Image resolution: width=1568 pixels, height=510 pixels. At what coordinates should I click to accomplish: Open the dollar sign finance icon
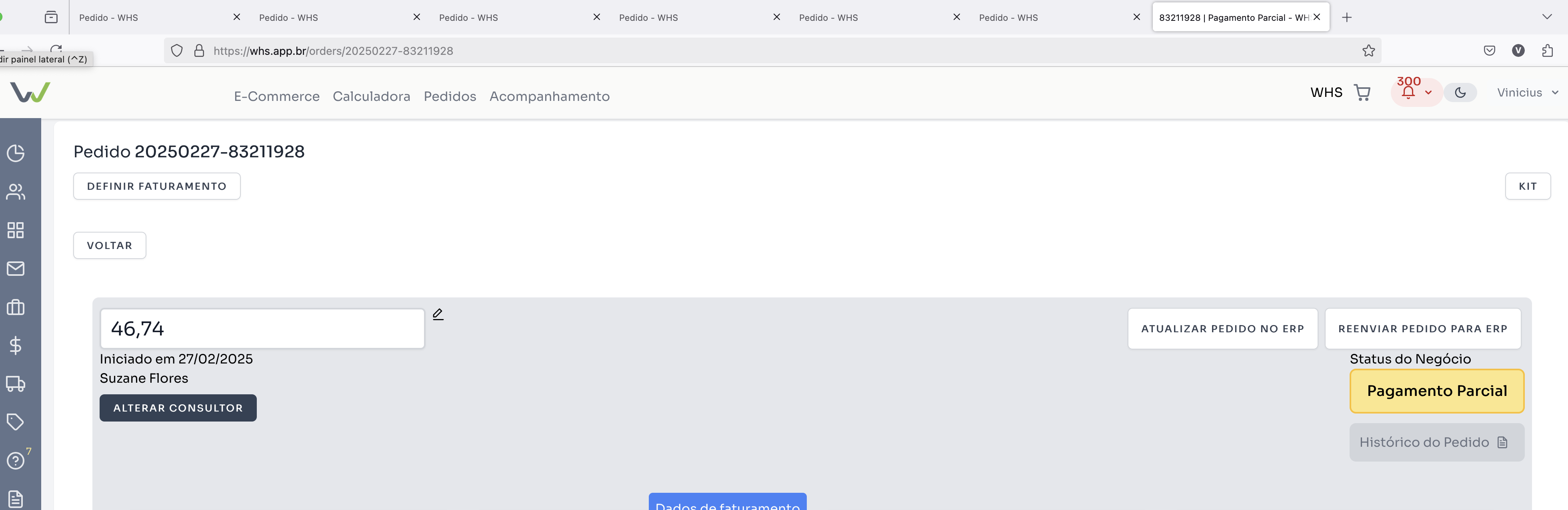[x=16, y=345]
